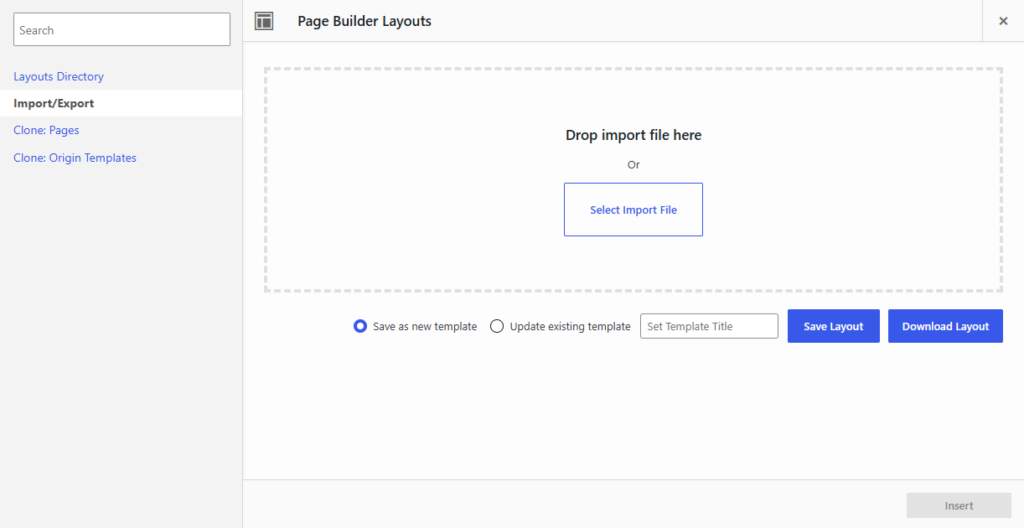This screenshot has height=528, width=1024.
Task: Click the Insert button
Action: point(959,506)
